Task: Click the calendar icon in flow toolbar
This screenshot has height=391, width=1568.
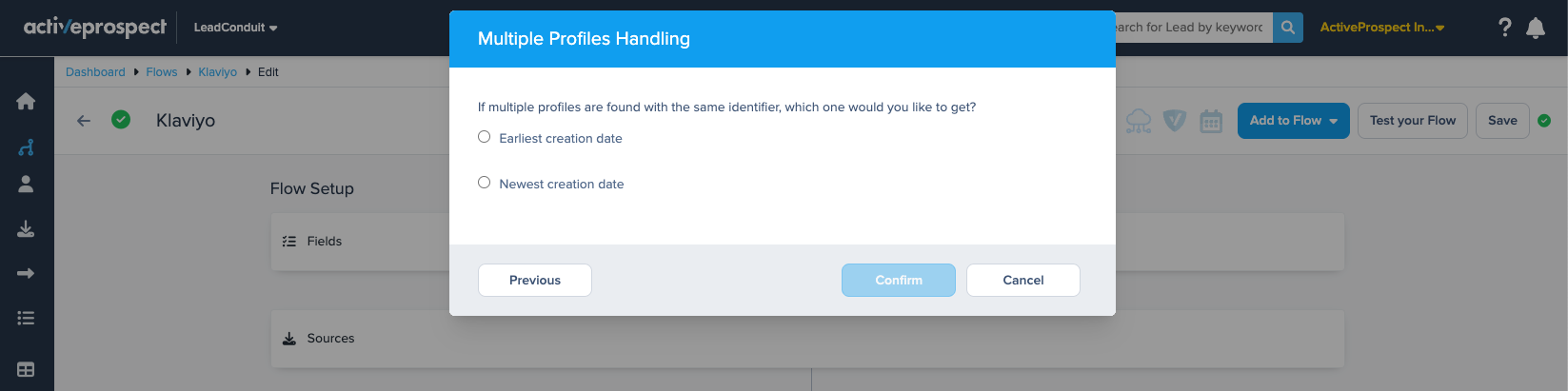Action: (1211, 121)
